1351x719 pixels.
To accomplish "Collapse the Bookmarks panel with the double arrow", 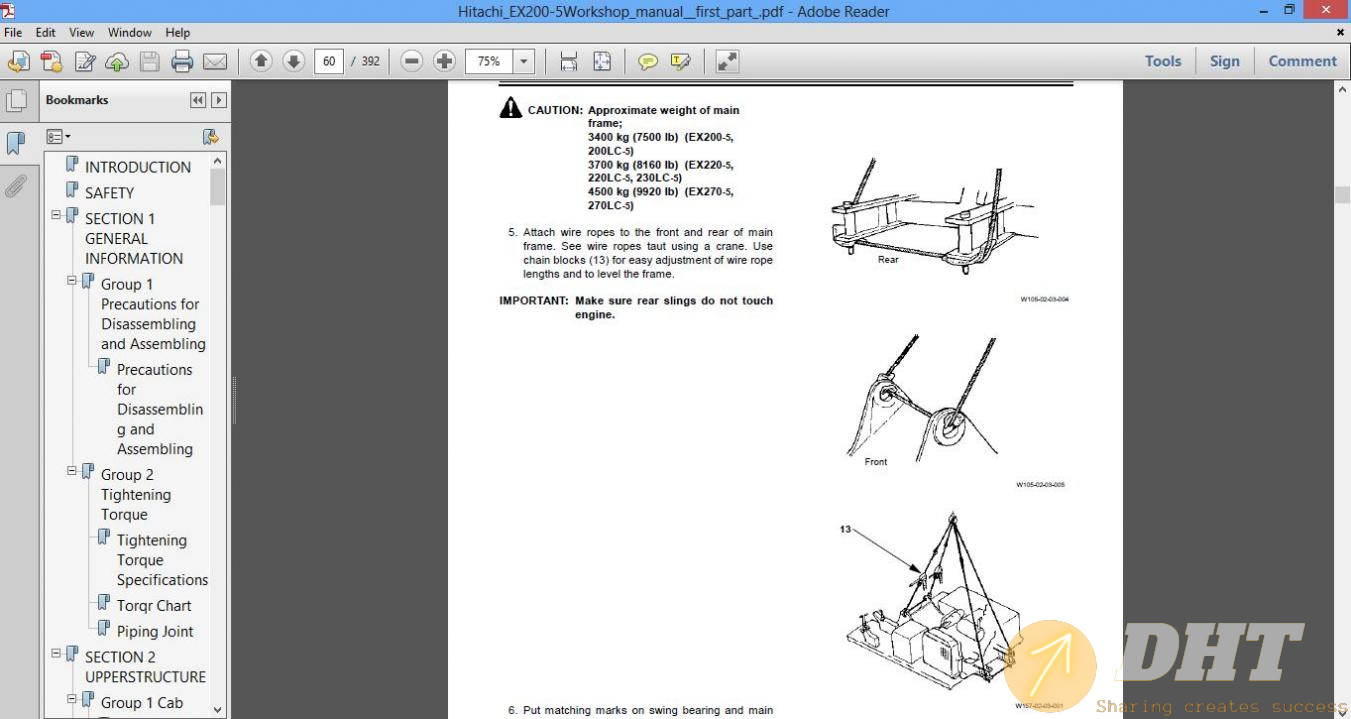I will pyautogui.click(x=198, y=100).
